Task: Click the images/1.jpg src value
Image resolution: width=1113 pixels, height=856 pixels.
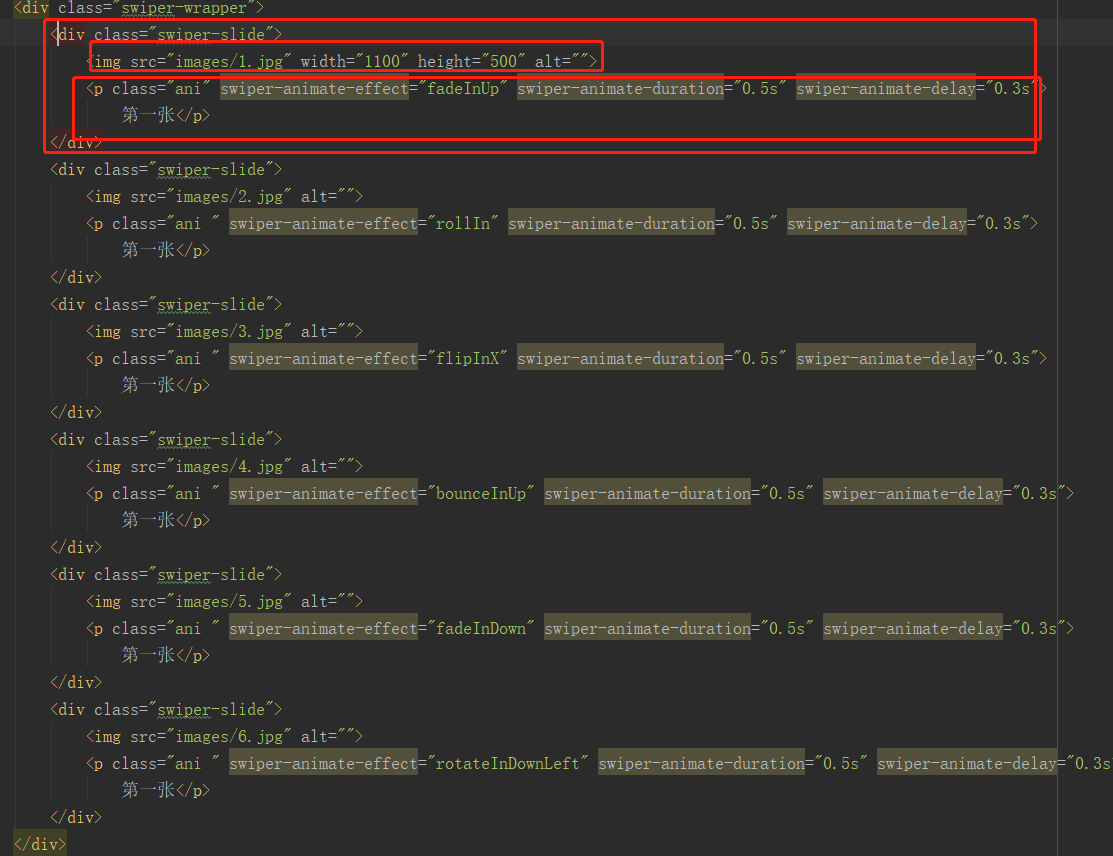Action: pyautogui.click(x=229, y=62)
